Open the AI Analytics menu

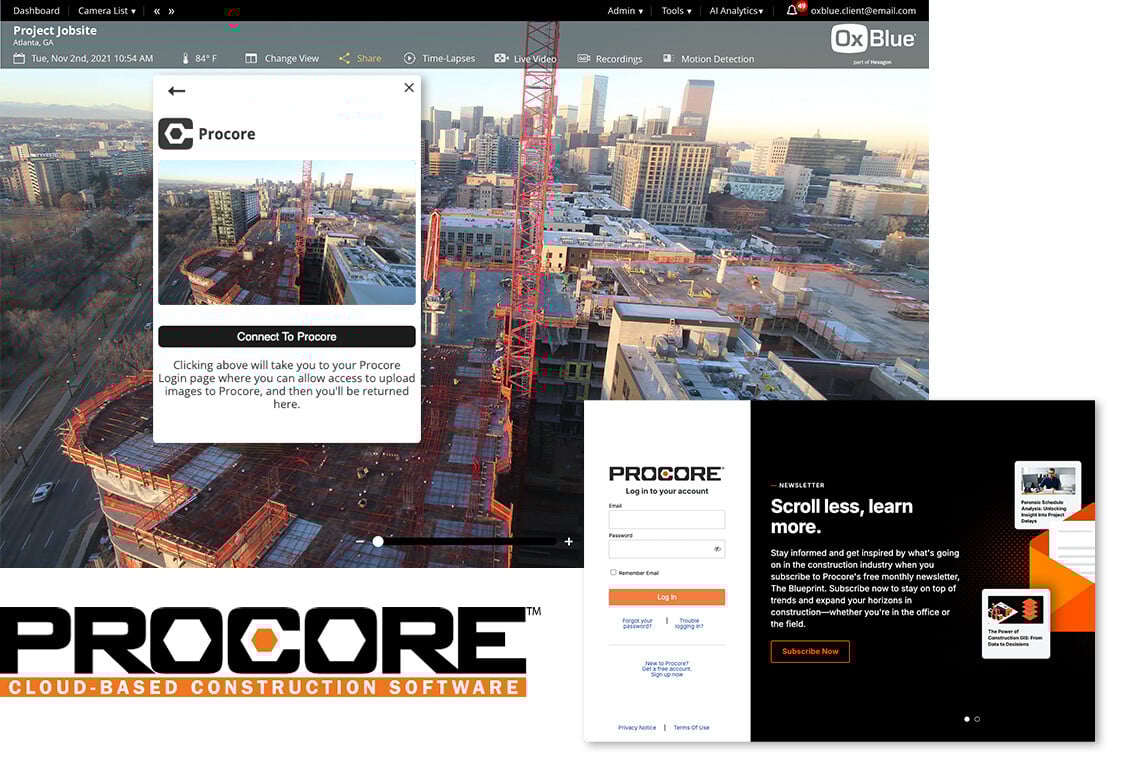tap(736, 10)
